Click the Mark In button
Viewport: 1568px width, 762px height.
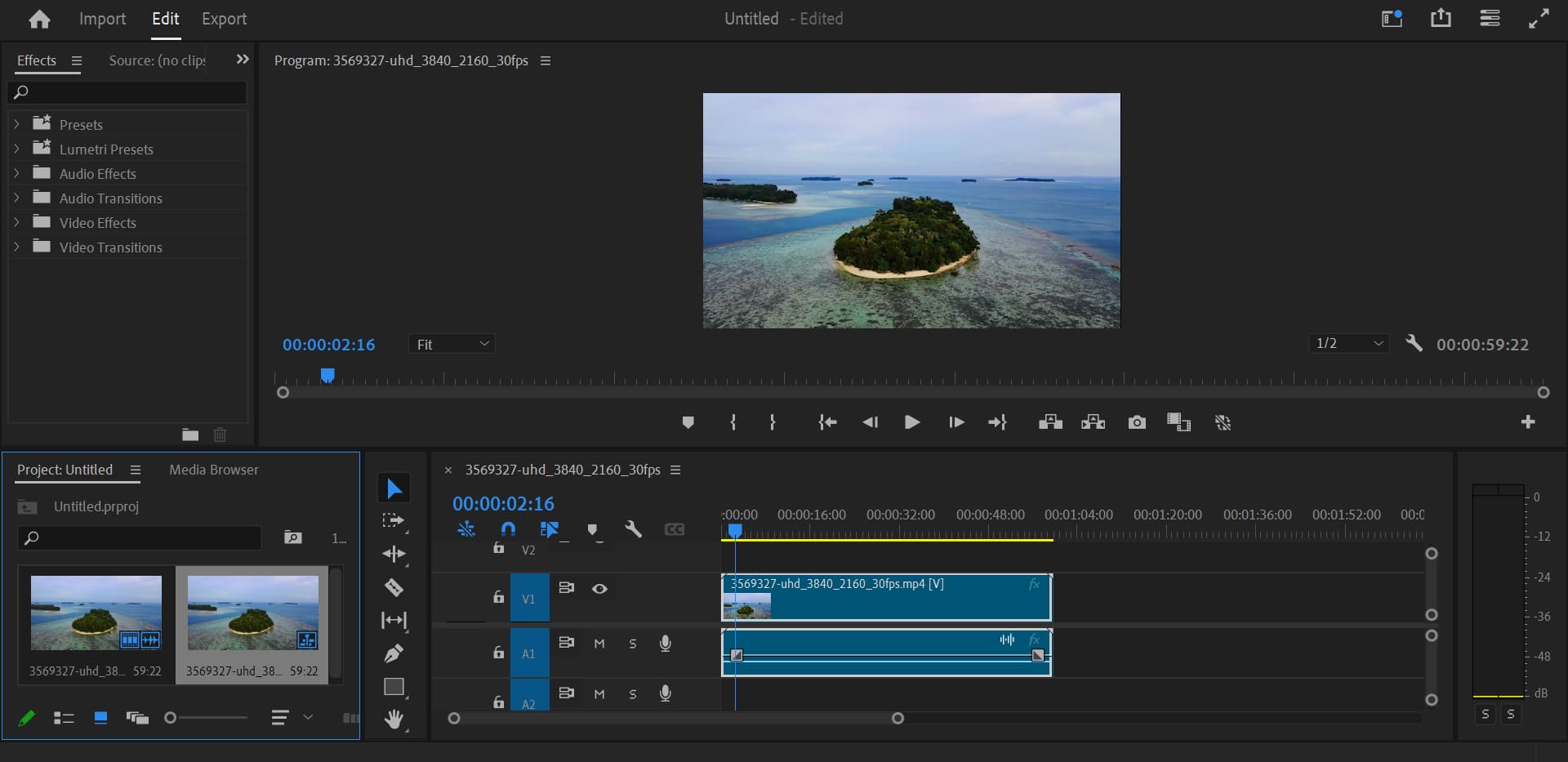point(733,422)
